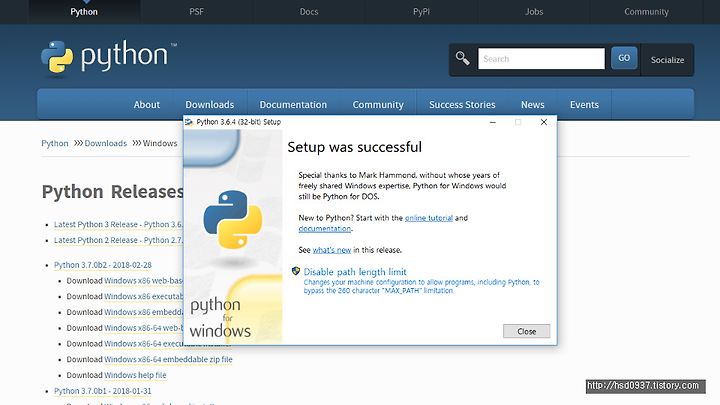The height and width of the screenshot is (405, 720).
Task: Click the Close button in the setup dialog
Action: click(x=526, y=331)
